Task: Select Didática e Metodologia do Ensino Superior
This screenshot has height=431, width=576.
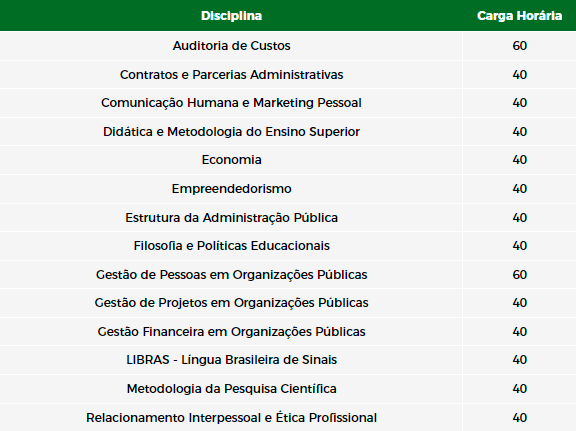Action: [231, 132]
